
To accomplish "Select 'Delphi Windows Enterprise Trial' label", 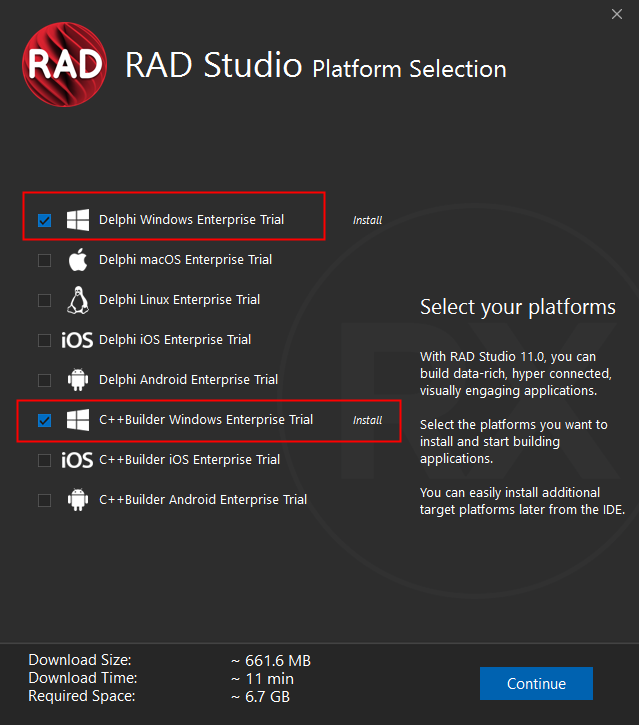I will pos(191,220).
